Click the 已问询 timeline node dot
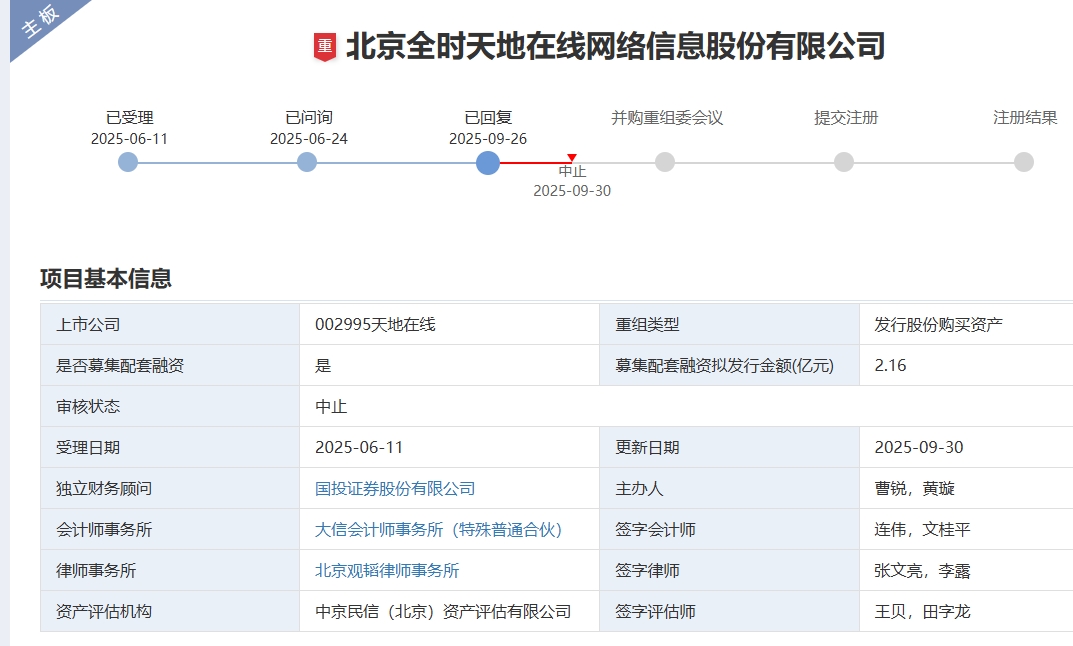 tap(307, 162)
